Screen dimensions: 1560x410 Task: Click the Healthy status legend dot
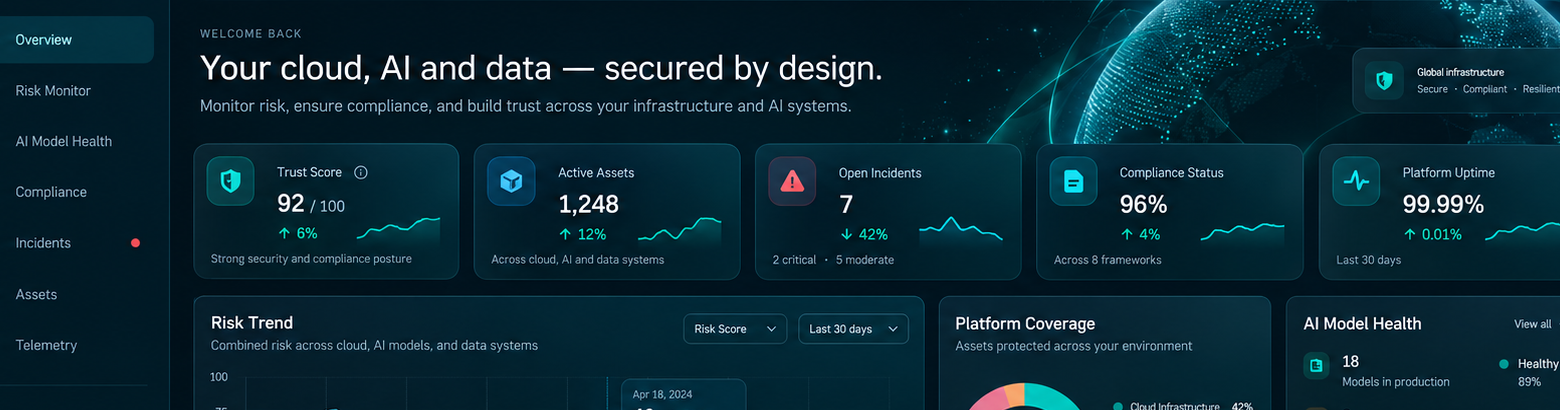[x=1504, y=364]
